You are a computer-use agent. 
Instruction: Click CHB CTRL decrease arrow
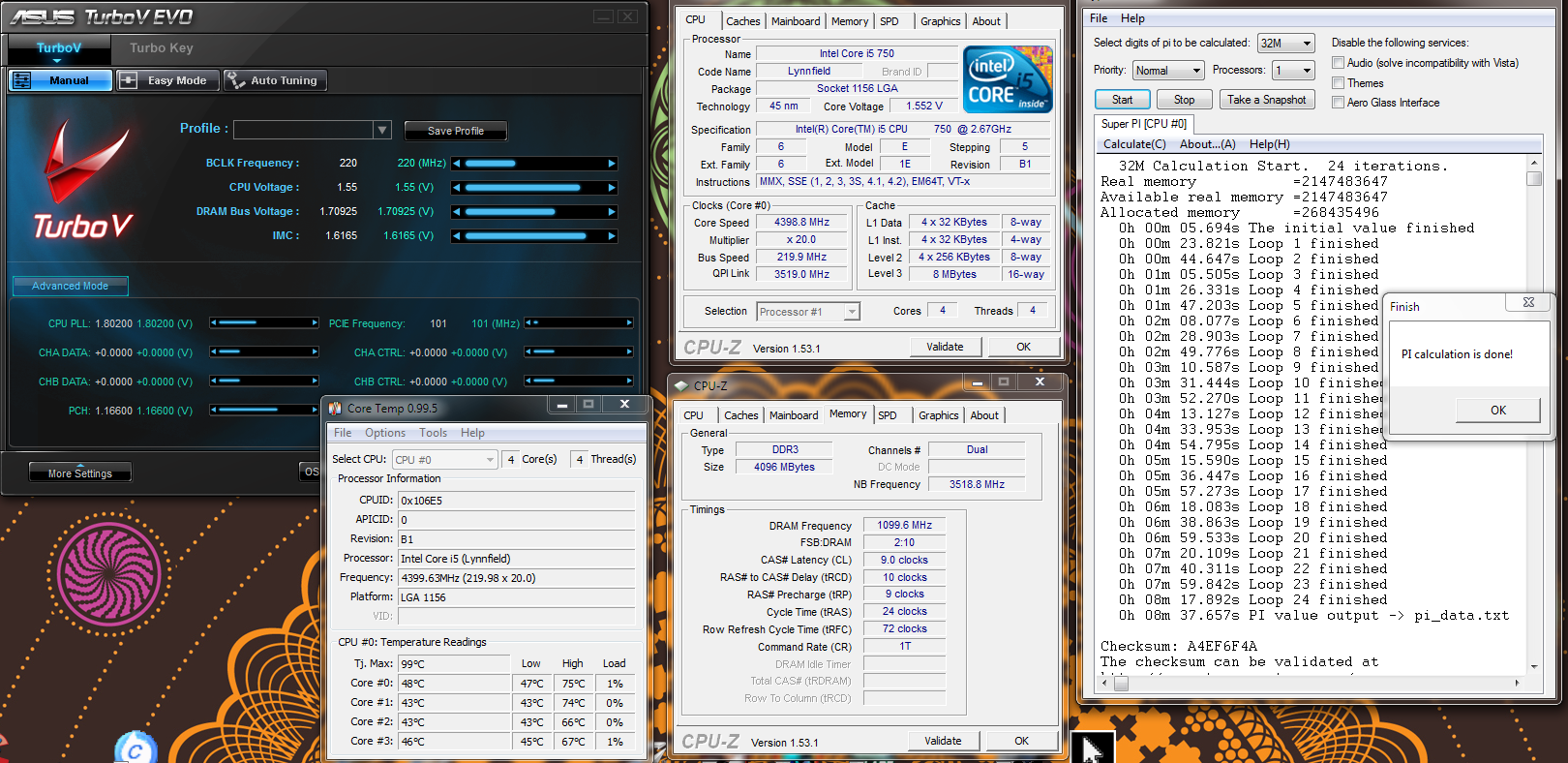click(528, 381)
